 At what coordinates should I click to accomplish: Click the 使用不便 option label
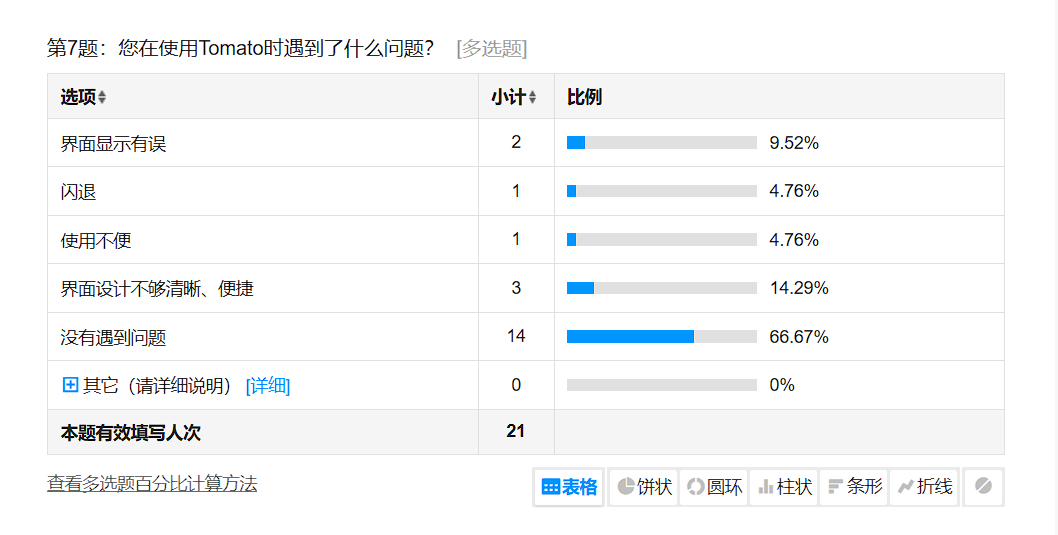(x=96, y=240)
